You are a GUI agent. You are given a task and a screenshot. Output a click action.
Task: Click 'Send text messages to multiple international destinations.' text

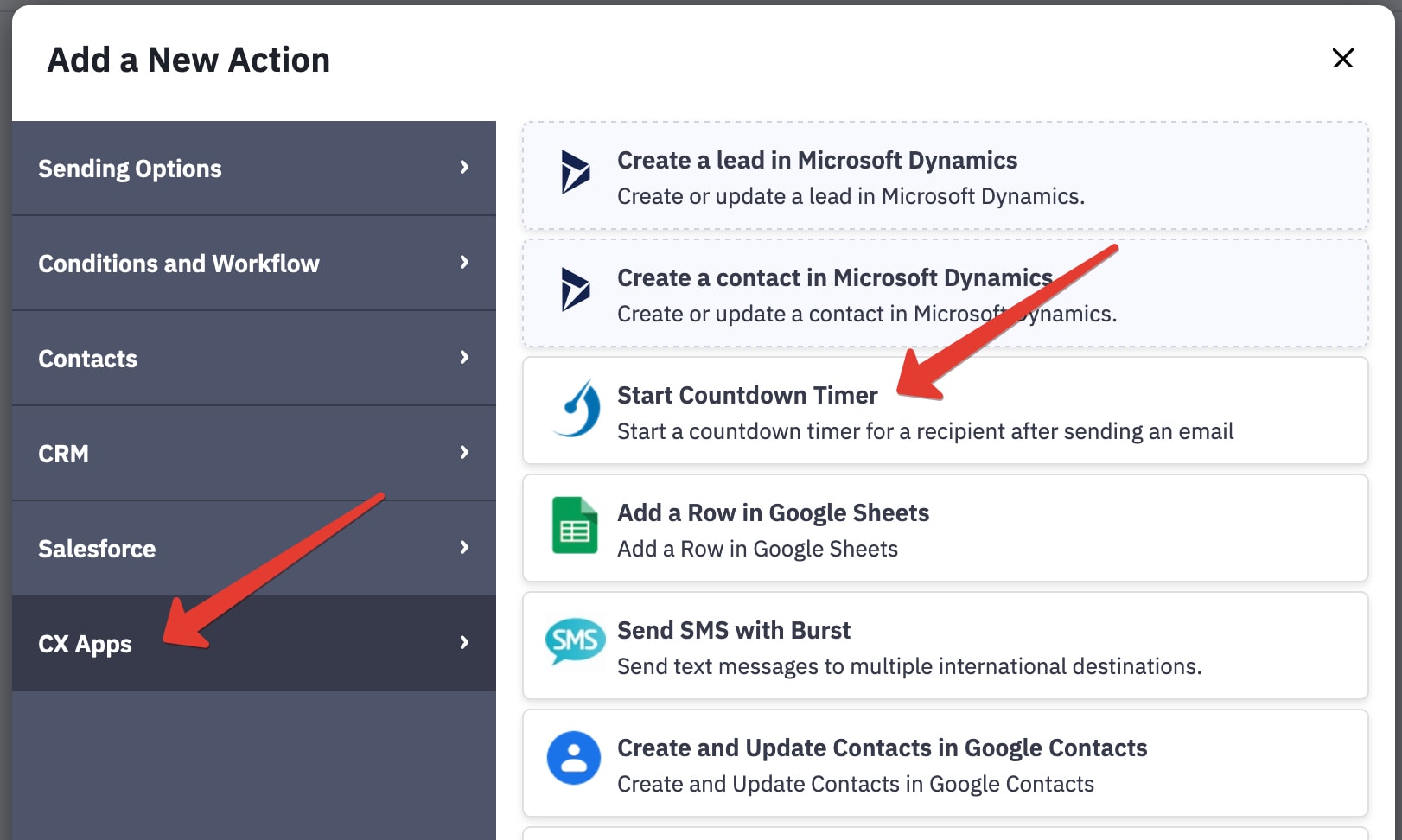pyautogui.click(x=909, y=666)
